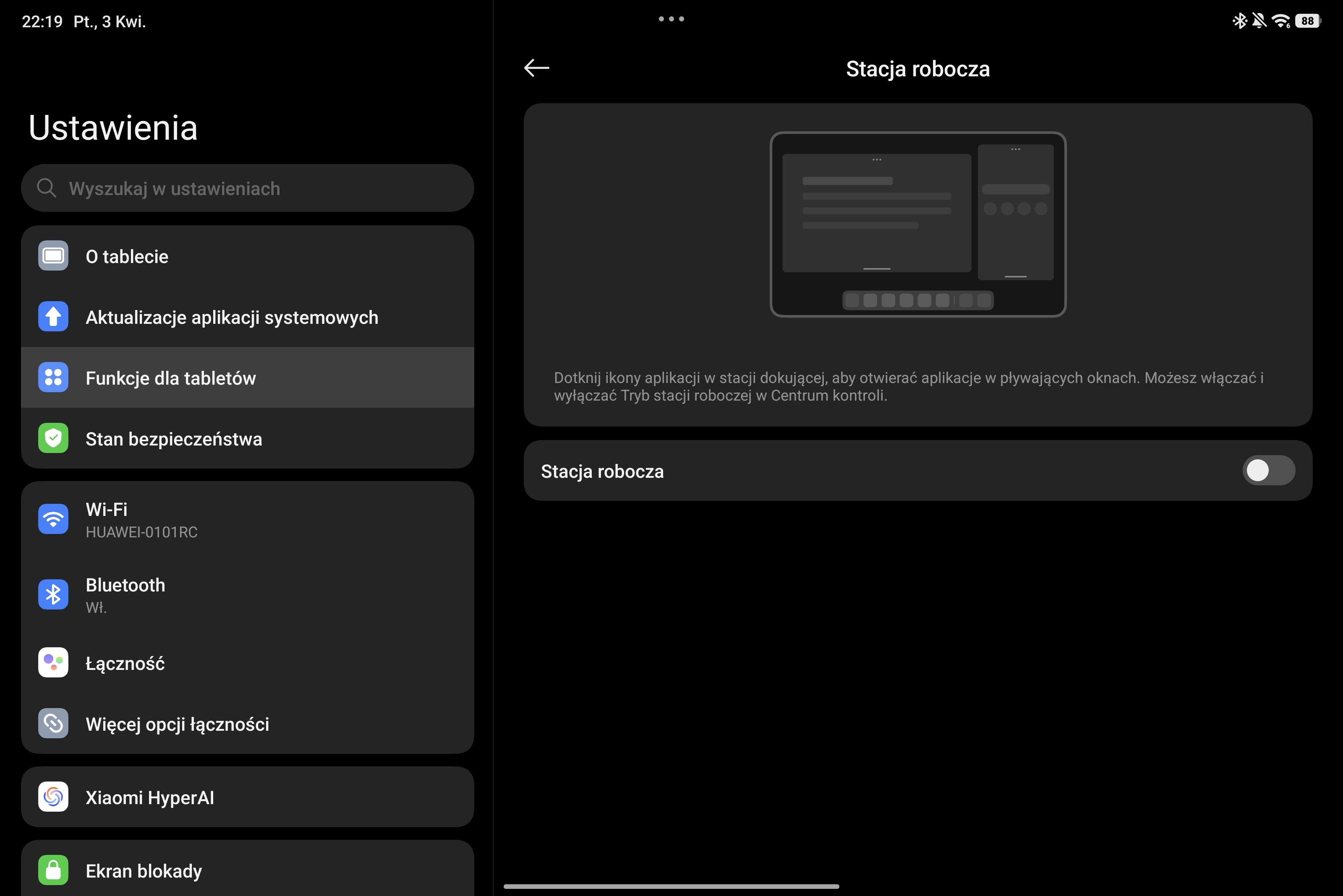Tap the Xiaomi HyperAI swirl icon

[x=53, y=797]
